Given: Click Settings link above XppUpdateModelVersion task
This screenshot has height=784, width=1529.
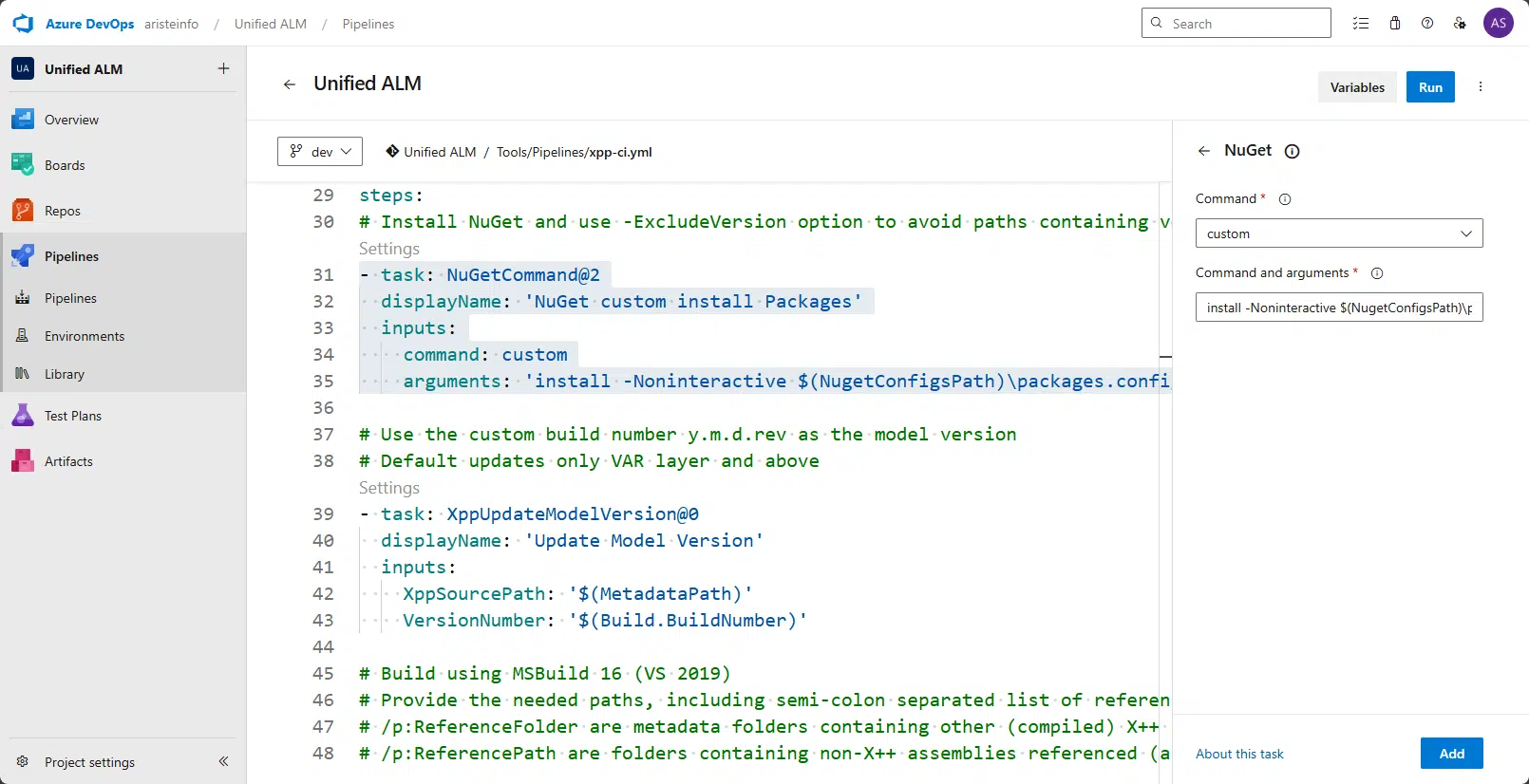Looking at the screenshot, I should pyautogui.click(x=389, y=488).
